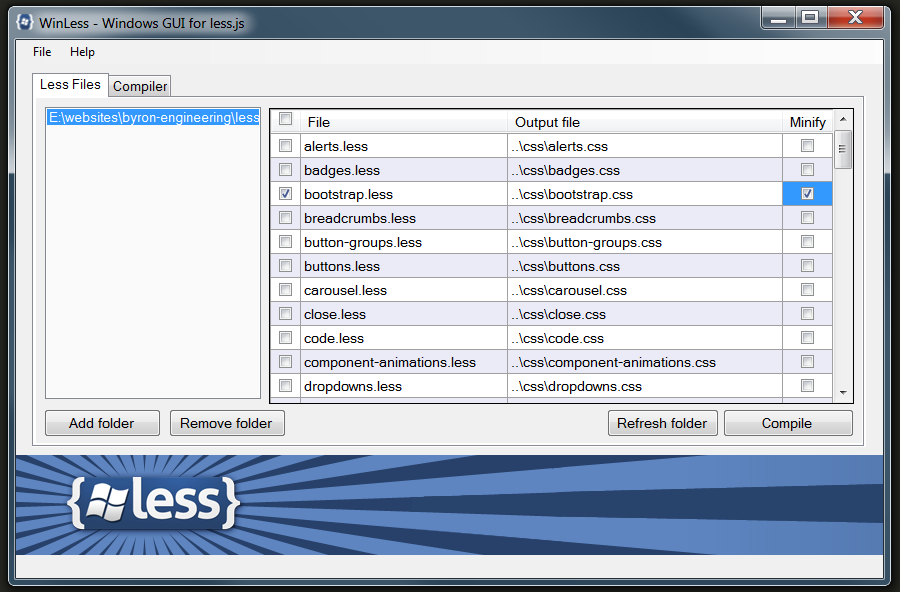Open the Help menu
Image resolution: width=900 pixels, height=592 pixels.
pyautogui.click(x=82, y=52)
